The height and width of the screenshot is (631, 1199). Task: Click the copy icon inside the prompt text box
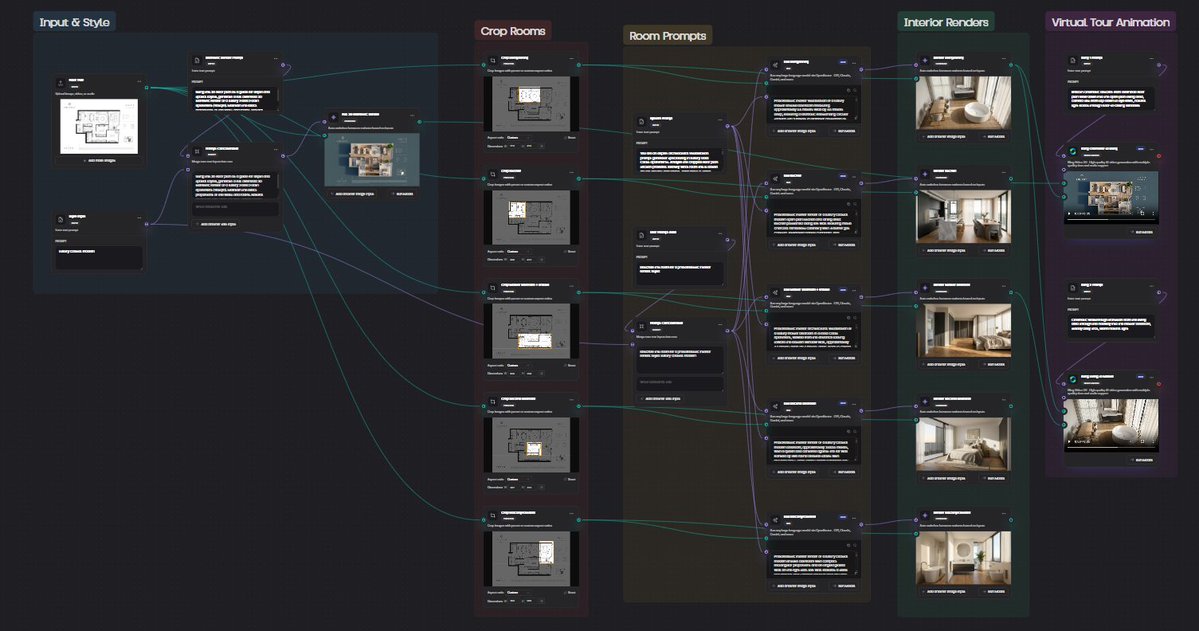point(848,88)
